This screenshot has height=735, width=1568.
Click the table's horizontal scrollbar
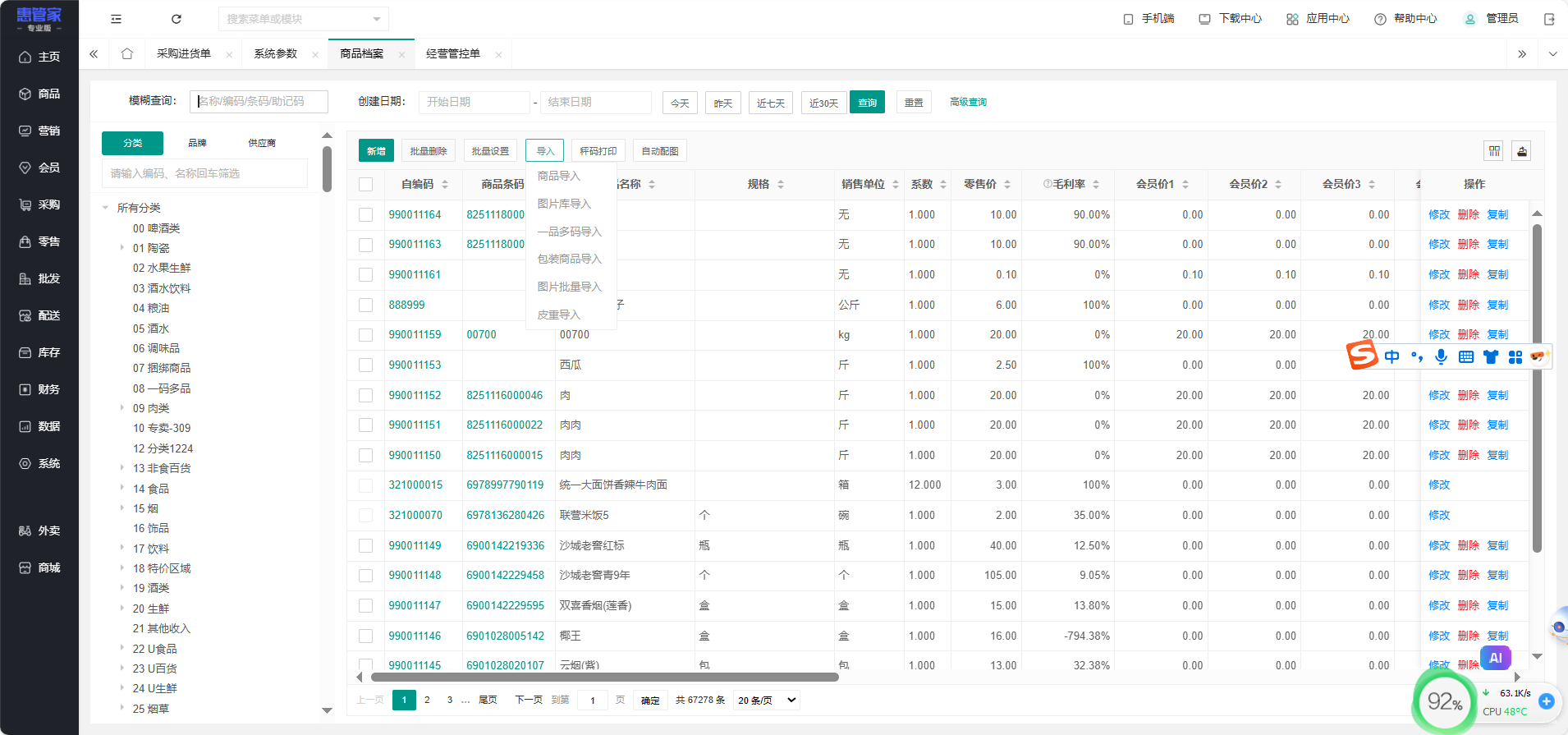coord(605,678)
